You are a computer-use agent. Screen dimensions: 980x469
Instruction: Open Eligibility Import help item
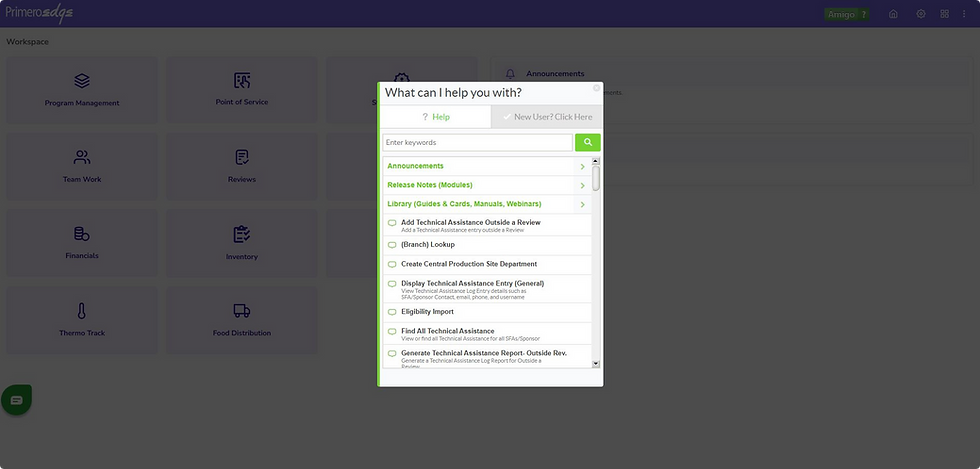pyautogui.click(x=487, y=312)
